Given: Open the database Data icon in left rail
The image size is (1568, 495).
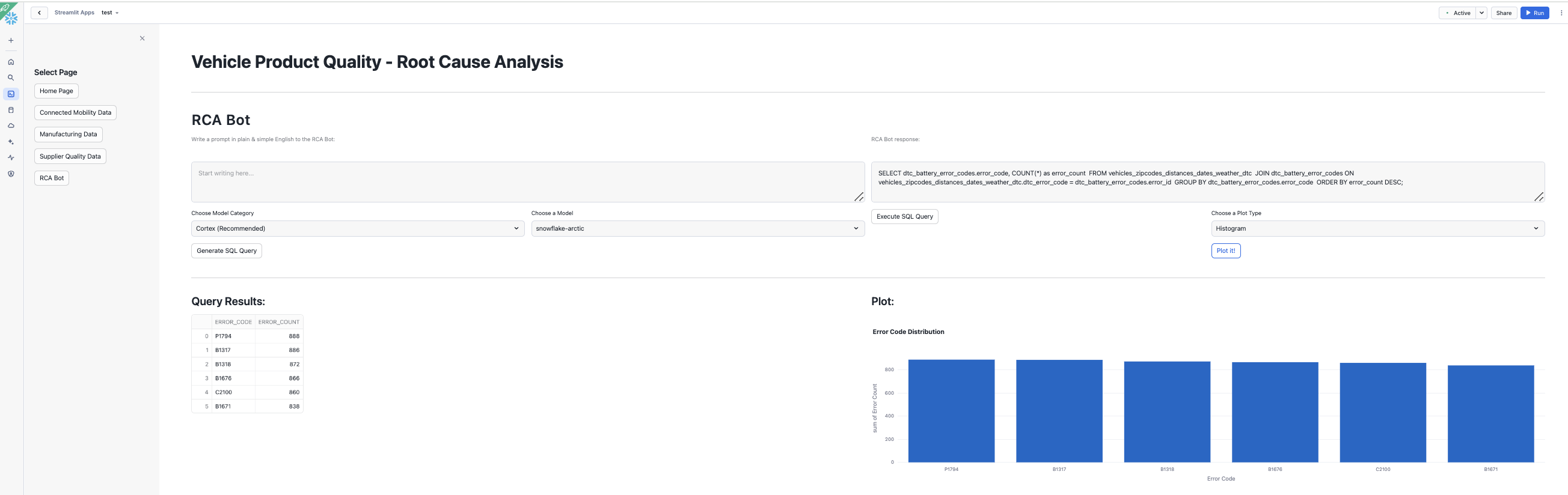Looking at the screenshot, I should (x=11, y=110).
